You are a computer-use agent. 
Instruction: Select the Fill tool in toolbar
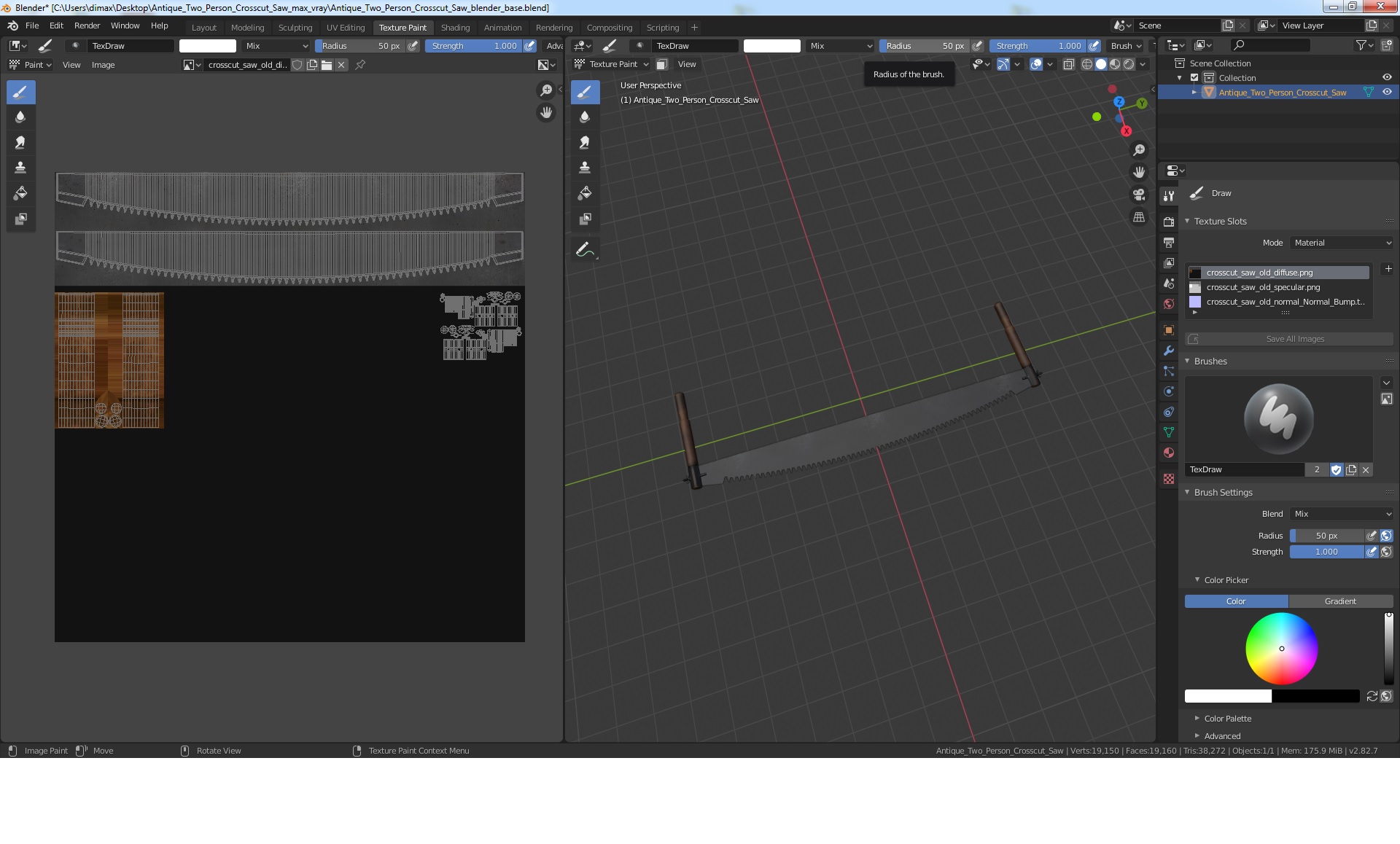pos(19,192)
